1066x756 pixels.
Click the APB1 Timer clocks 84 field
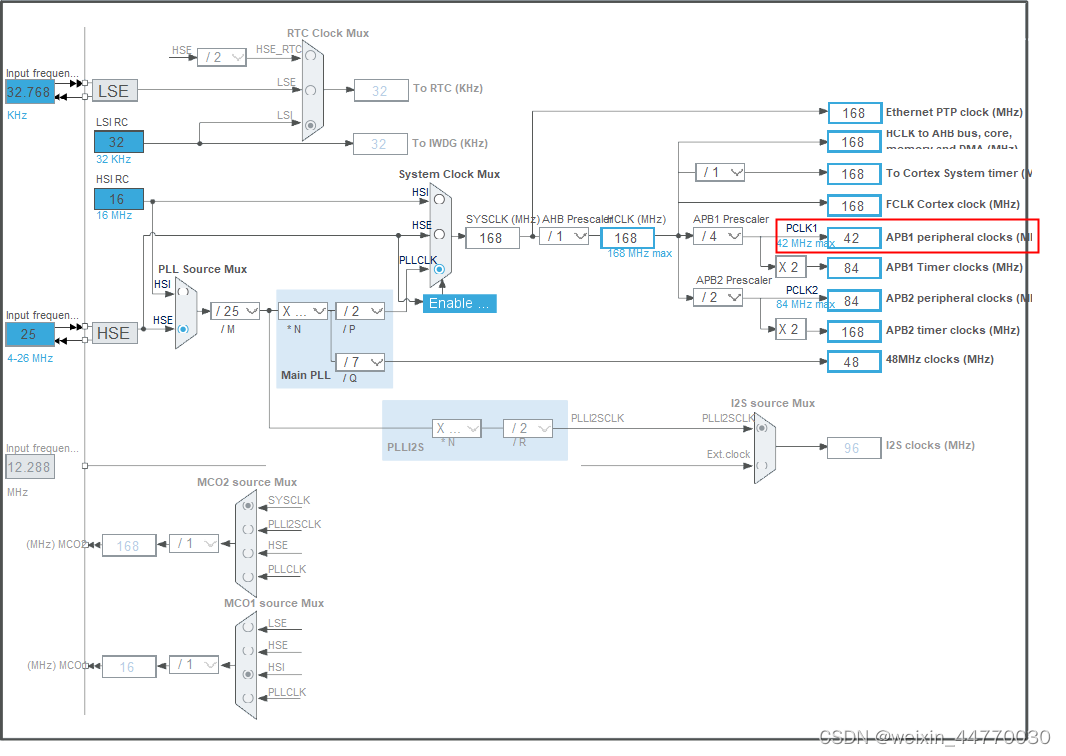855,269
